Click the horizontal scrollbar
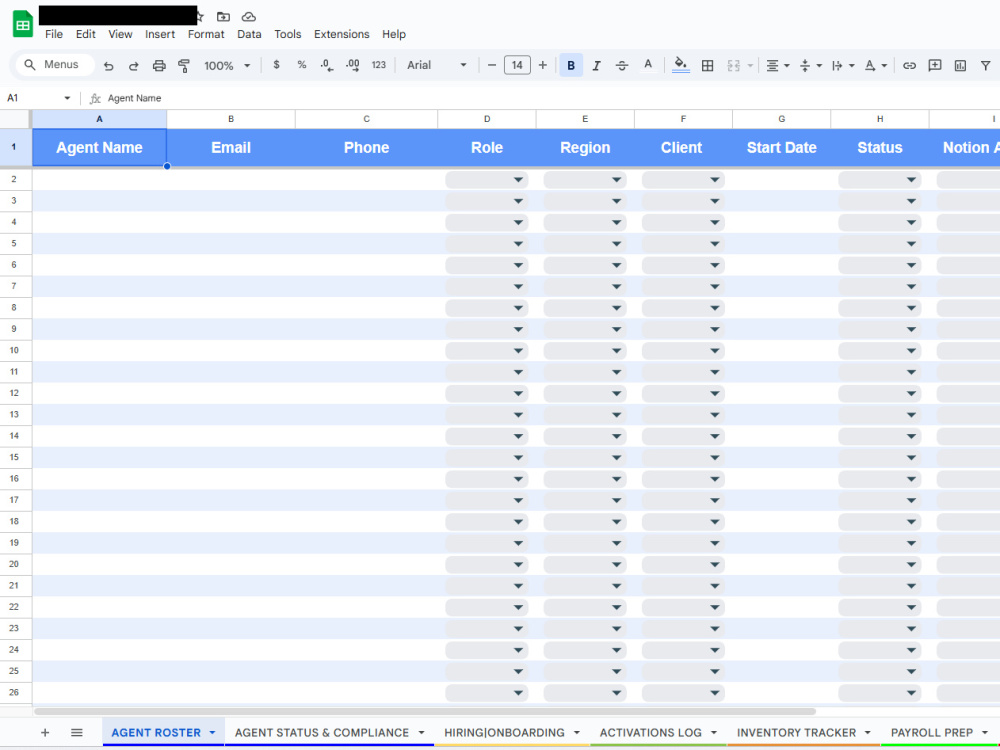1000x750 pixels. (x=425, y=711)
